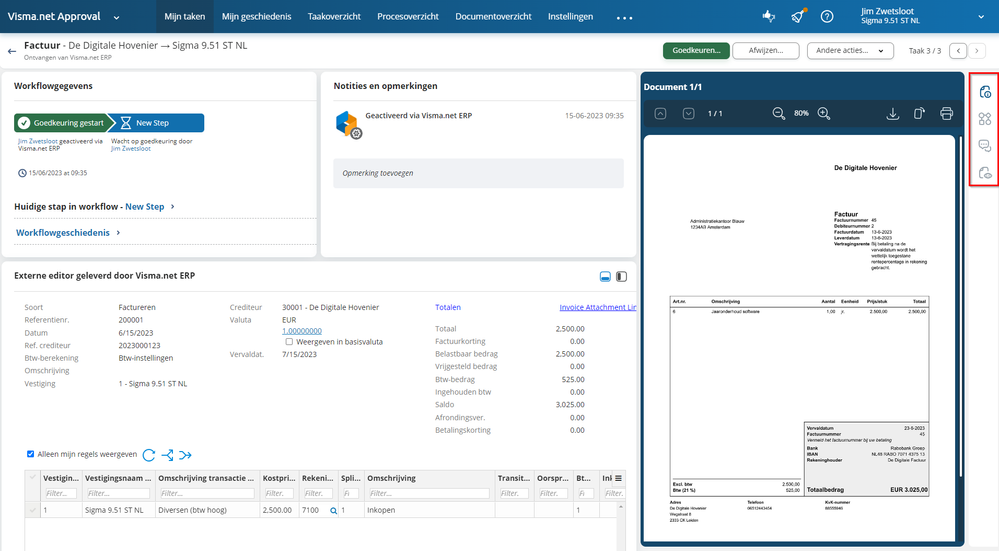Screen dimensions: 999x551
Task: Rotate the document in the viewer
Action: click(919, 114)
